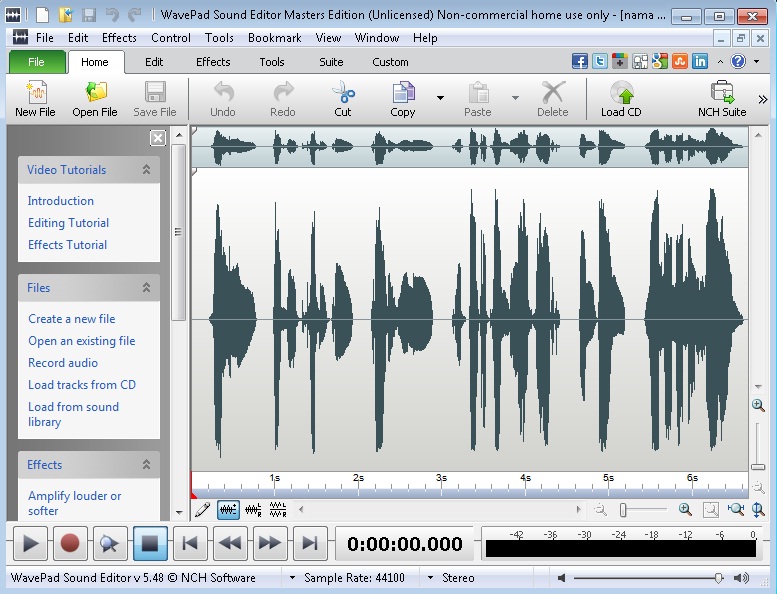Open the Paste dropdown arrow
This screenshot has height=594, width=777.
(515, 98)
